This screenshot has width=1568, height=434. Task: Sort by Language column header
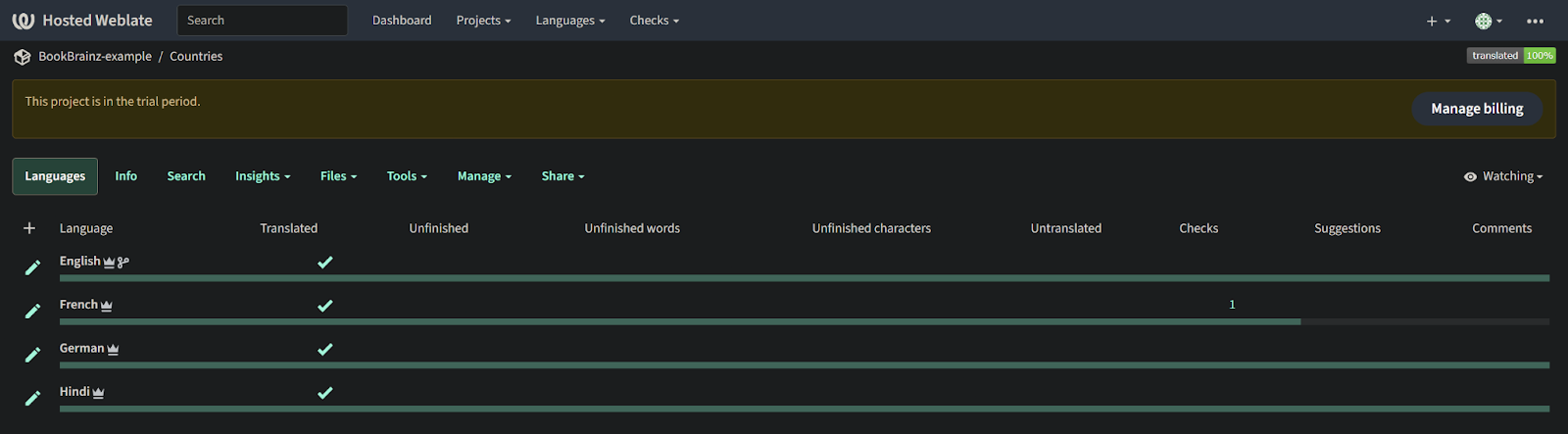[86, 228]
